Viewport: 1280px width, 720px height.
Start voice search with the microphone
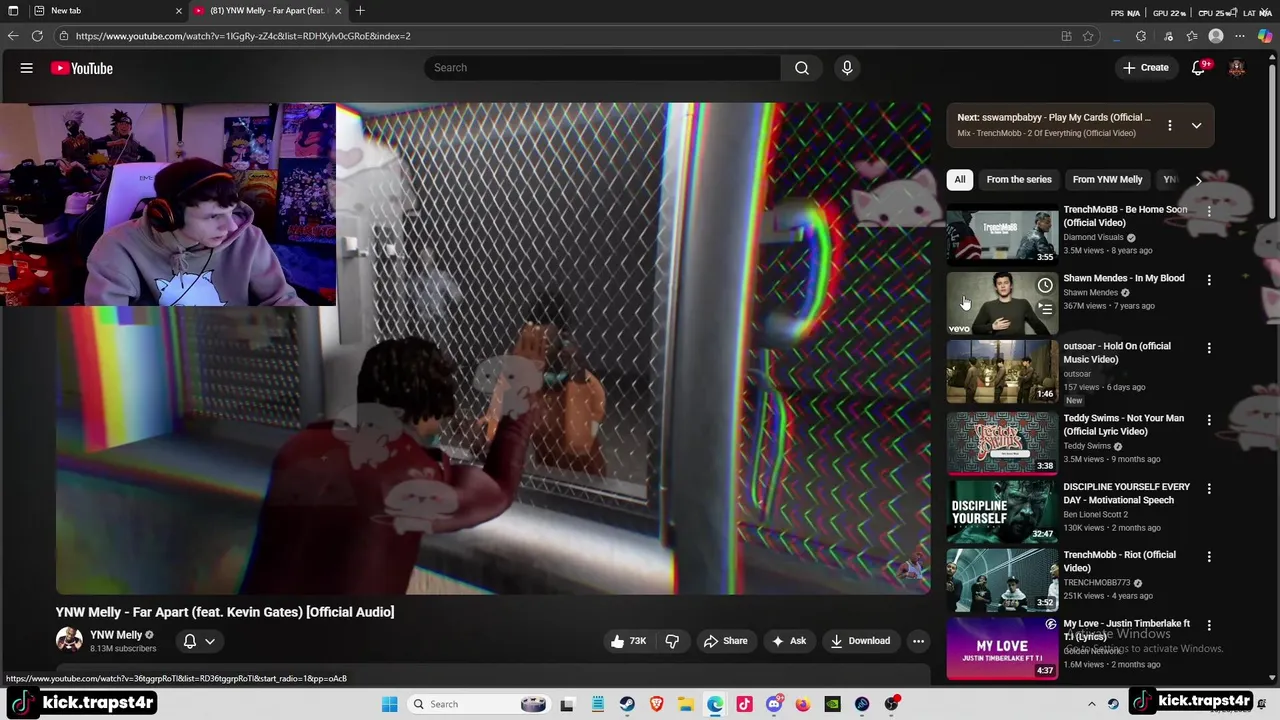coord(847,68)
